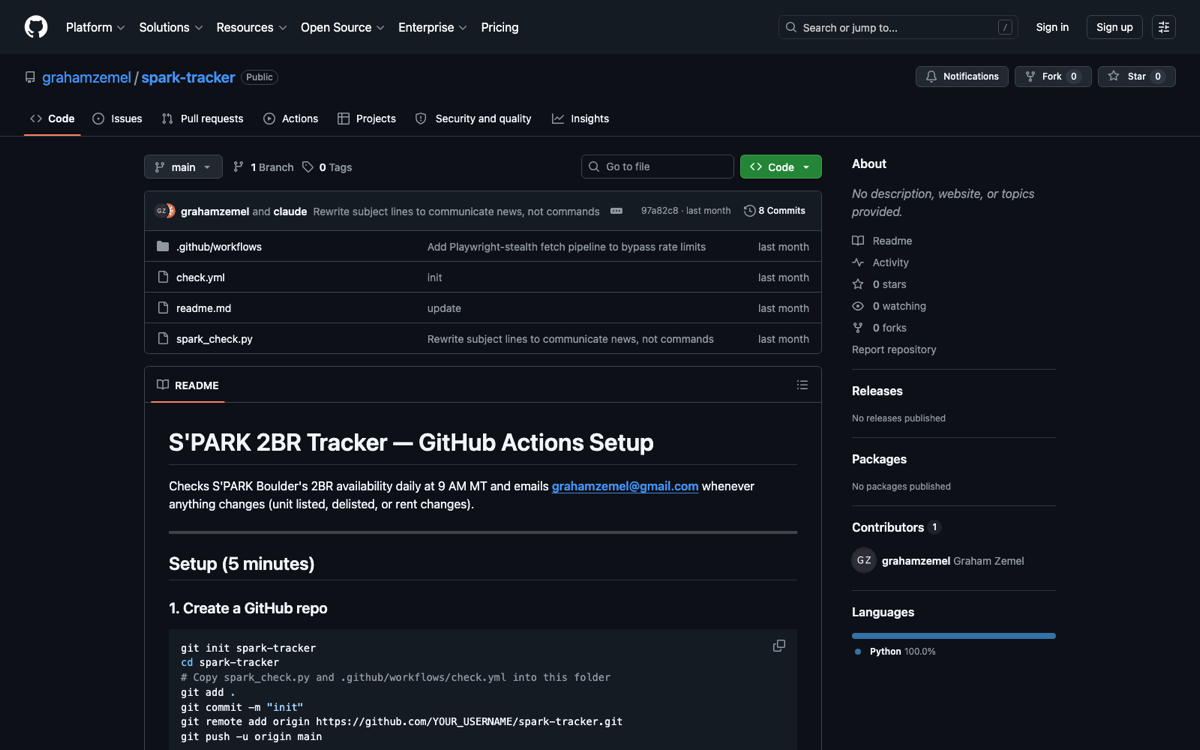Expand the Enterprise menu
Viewport: 1200px width, 750px height.
(x=433, y=27)
